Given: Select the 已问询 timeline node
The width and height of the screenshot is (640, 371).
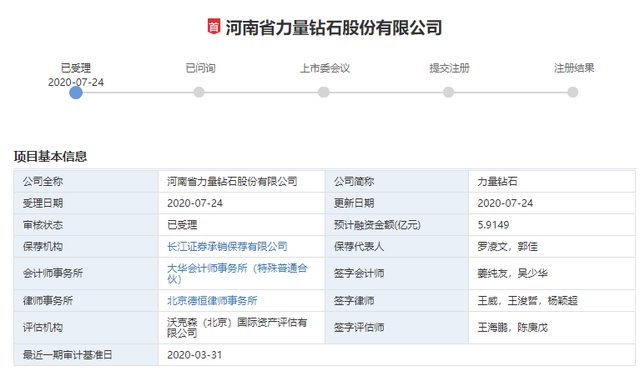Looking at the screenshot, I should [199, 92].
